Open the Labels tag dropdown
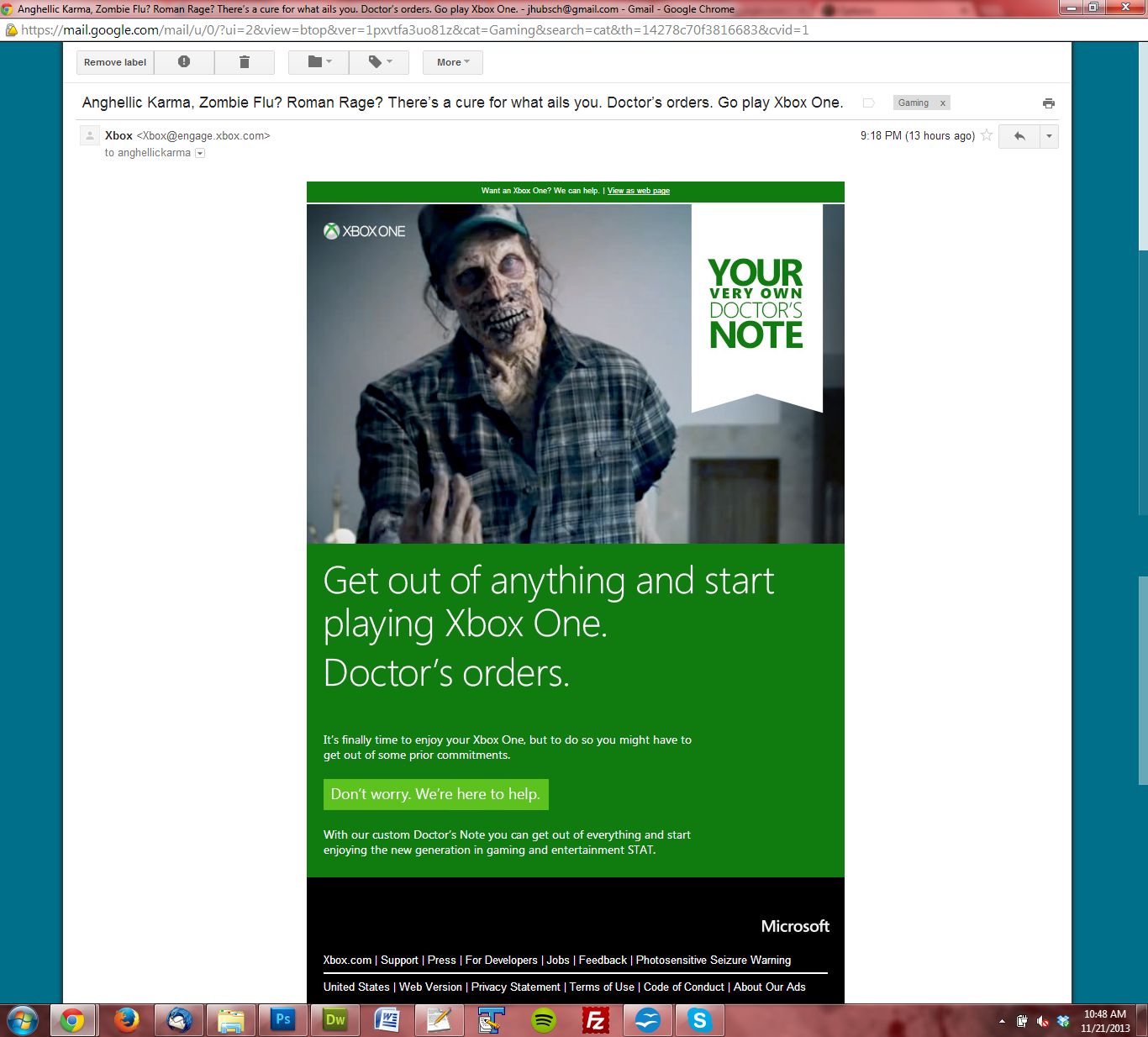1148x1037 pixels. point(380,62)
